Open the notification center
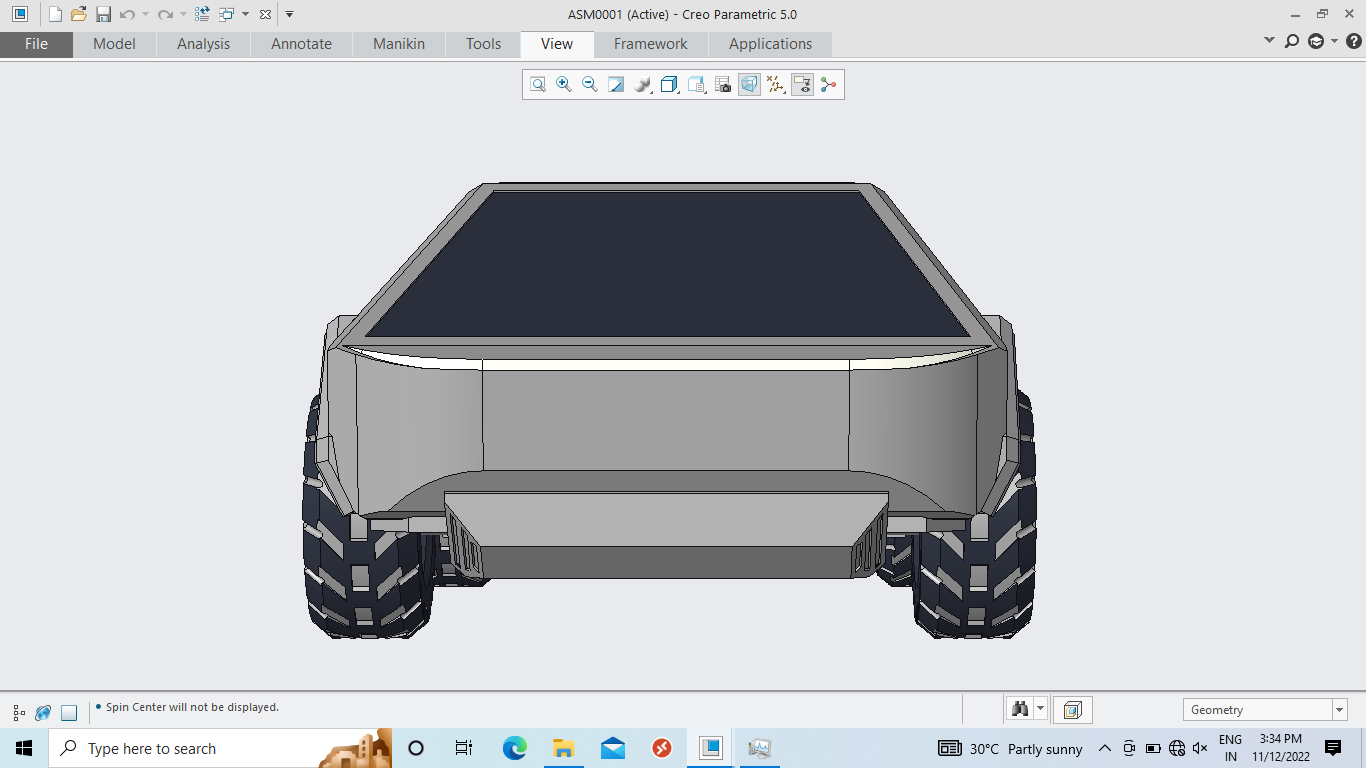 tap(1333, 748)
